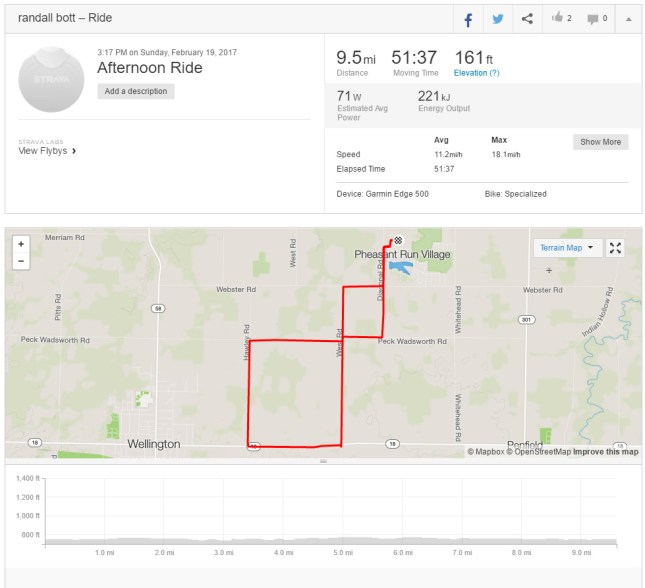Click the athlete avatar image
Screen dimensions: 645x588
click(52, 78)
